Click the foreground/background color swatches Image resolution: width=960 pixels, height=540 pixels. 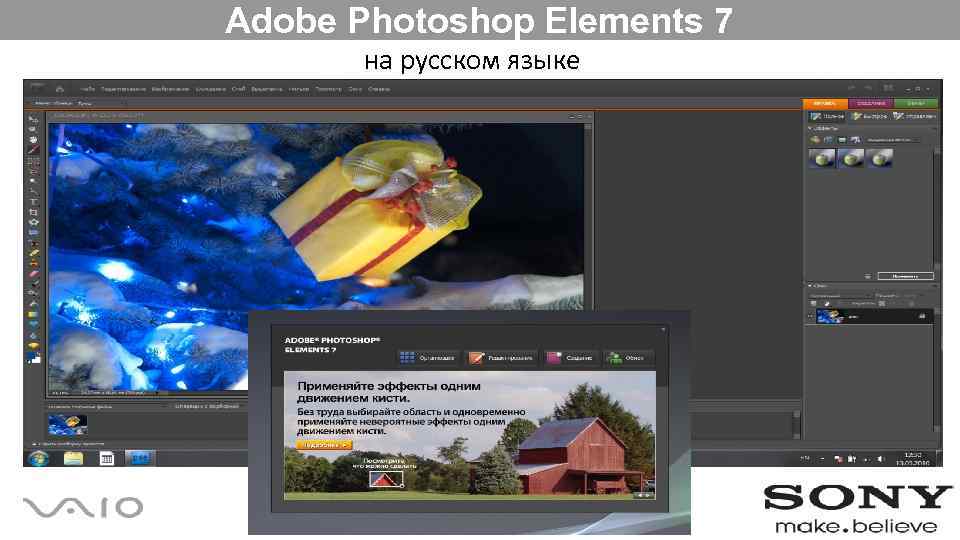[x=34, y=359]
